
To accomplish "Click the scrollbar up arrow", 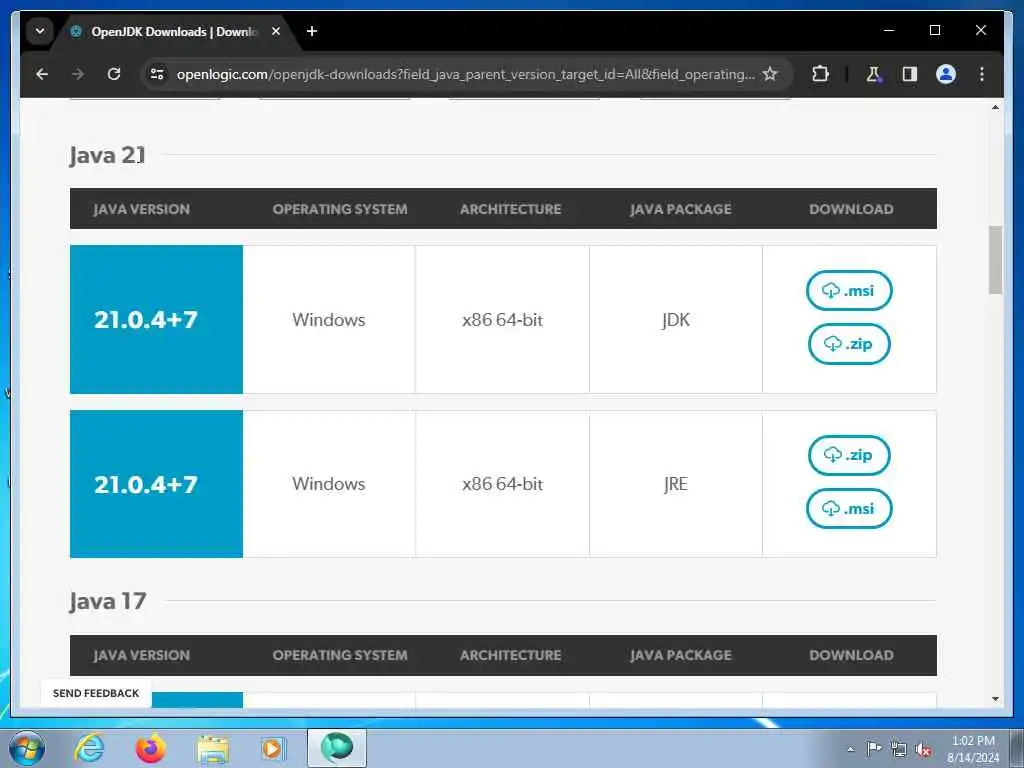I will pyautogui.click(x=995, y=107).
